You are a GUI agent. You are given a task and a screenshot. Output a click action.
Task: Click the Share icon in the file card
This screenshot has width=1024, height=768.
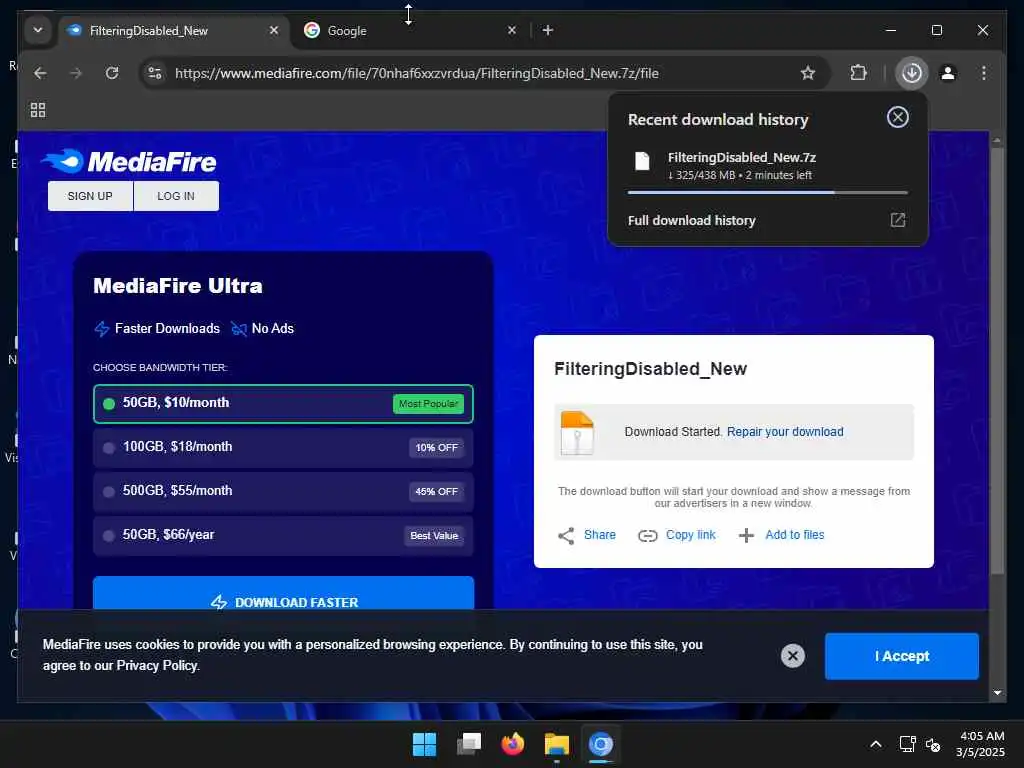(x=566, y=536)
